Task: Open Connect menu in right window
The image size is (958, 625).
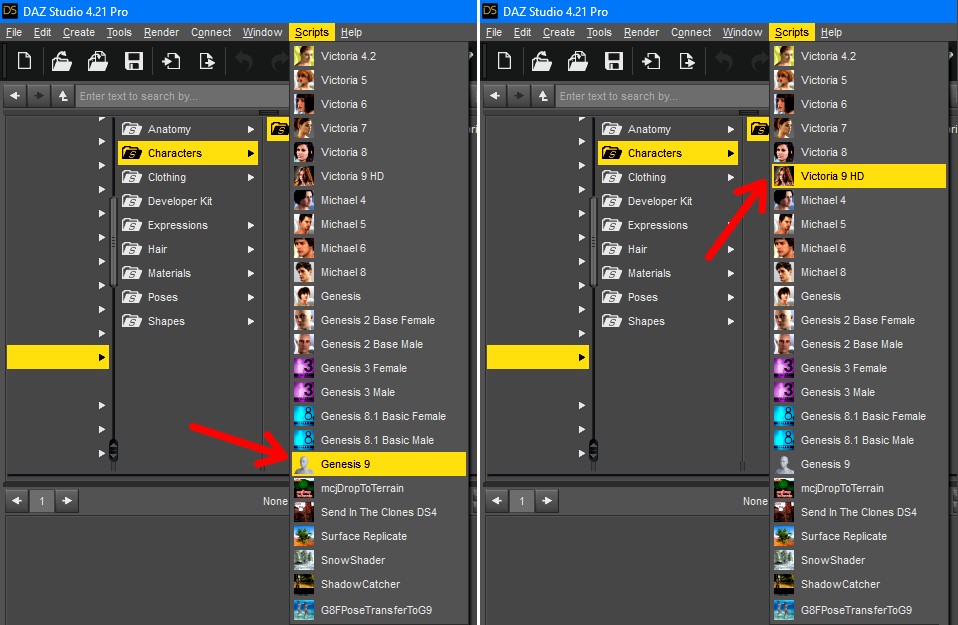Action: click(691, 32)
